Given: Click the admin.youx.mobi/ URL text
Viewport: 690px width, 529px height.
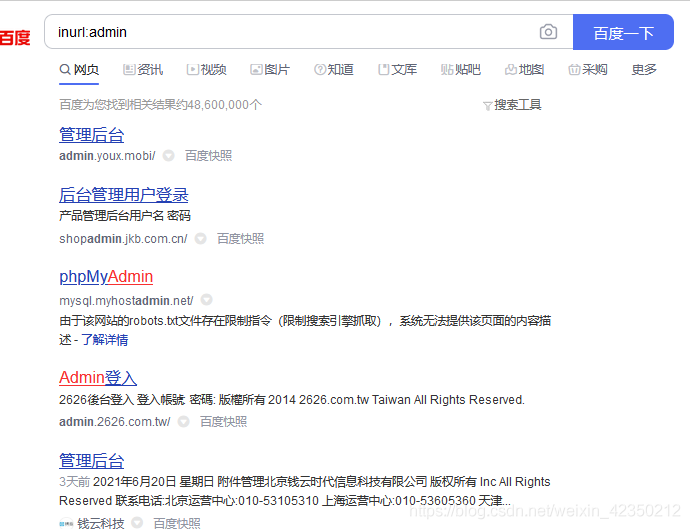Looking at the screenshot, I should [107, 156].
